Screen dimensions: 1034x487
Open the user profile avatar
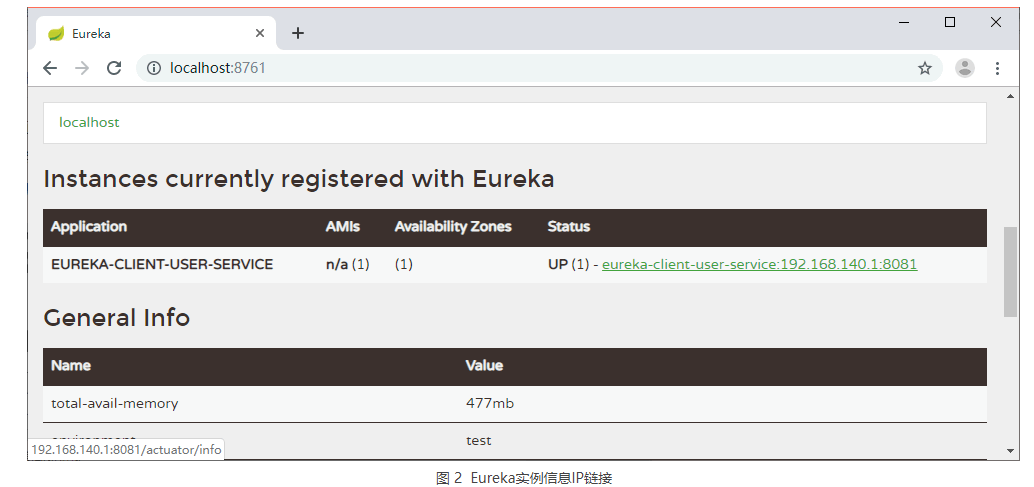(965, 68)
